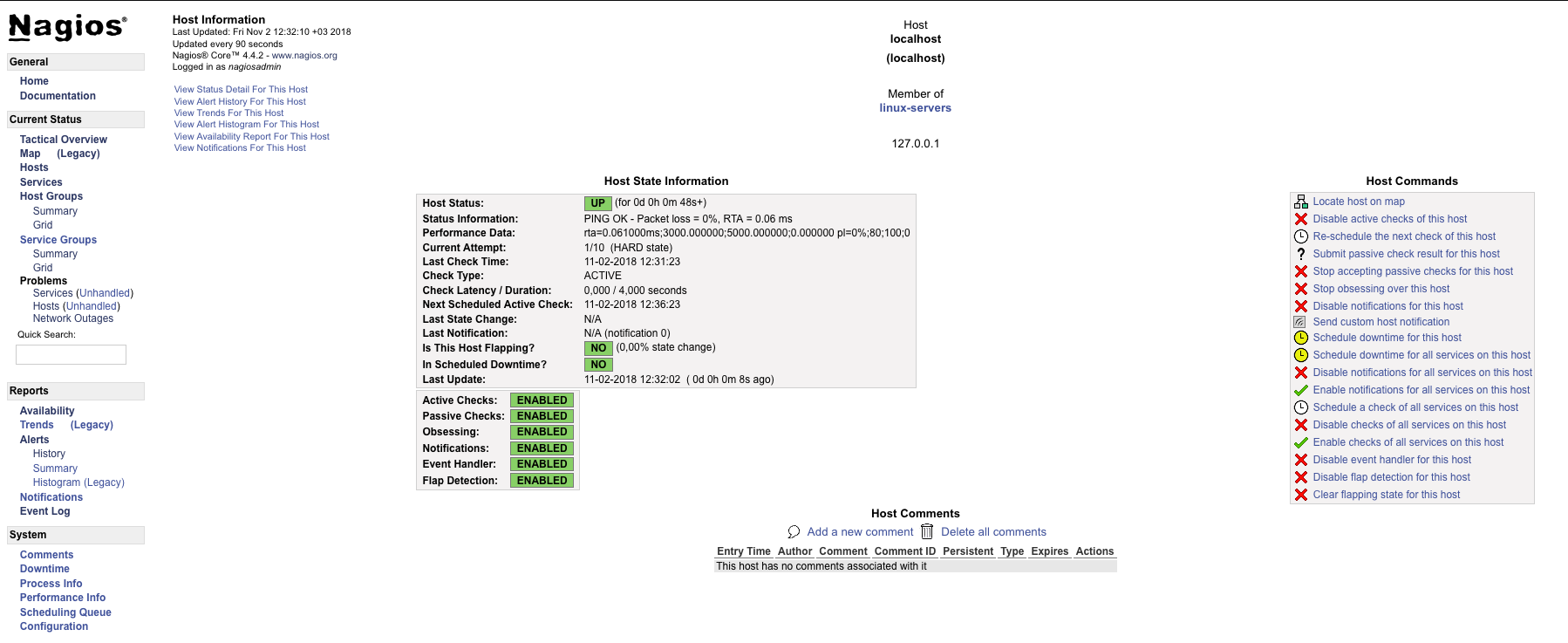This screenshot has width=1568, height=643.
Task: Click the green checkmark for Enable notifications for all services
Action: [x=1300, y=390]
